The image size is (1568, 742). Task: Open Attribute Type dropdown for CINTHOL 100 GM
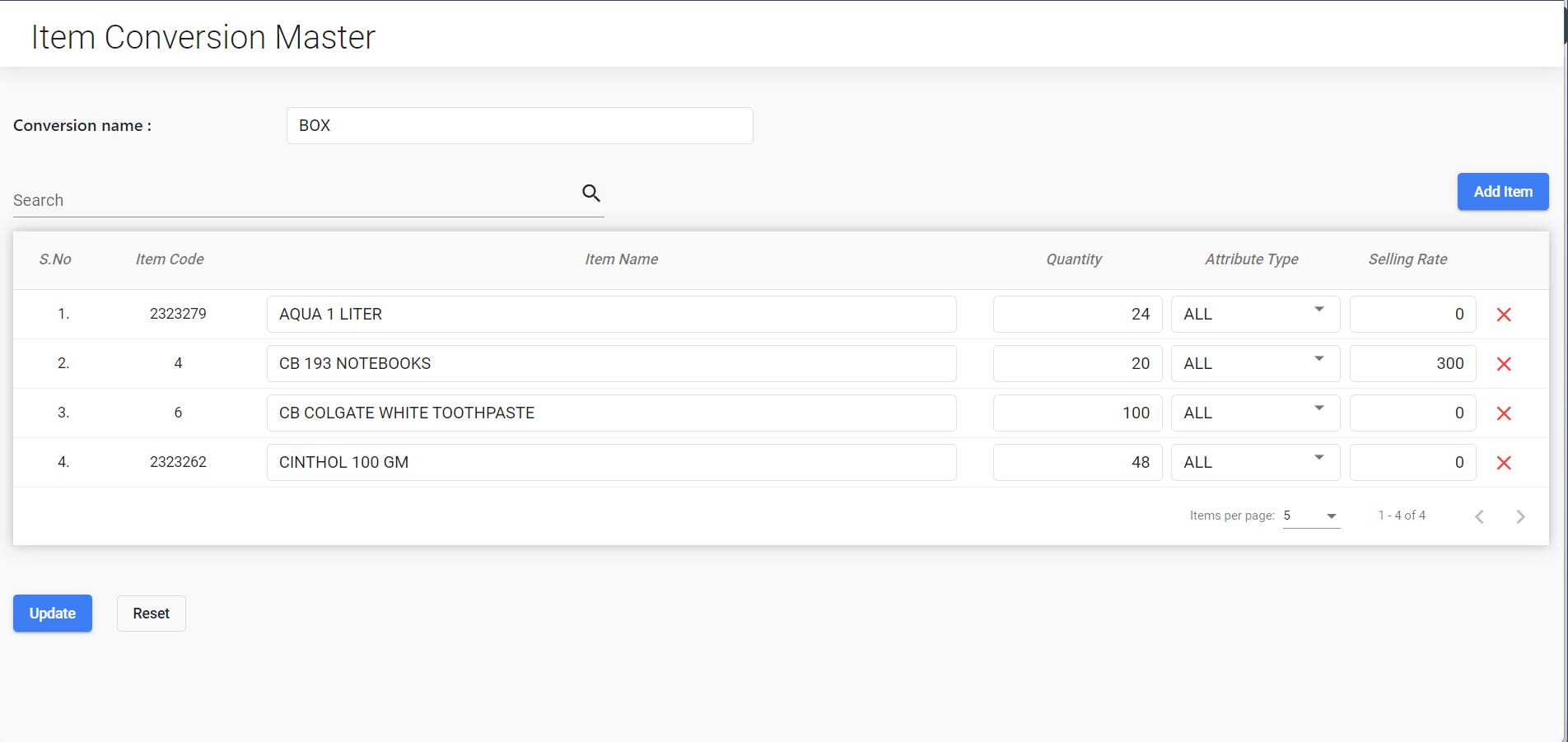click(x=1255, y=462)
